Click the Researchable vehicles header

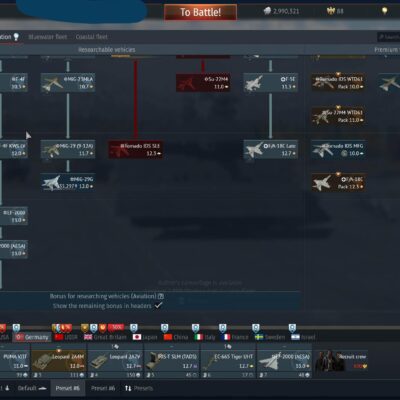pos(107,50)
